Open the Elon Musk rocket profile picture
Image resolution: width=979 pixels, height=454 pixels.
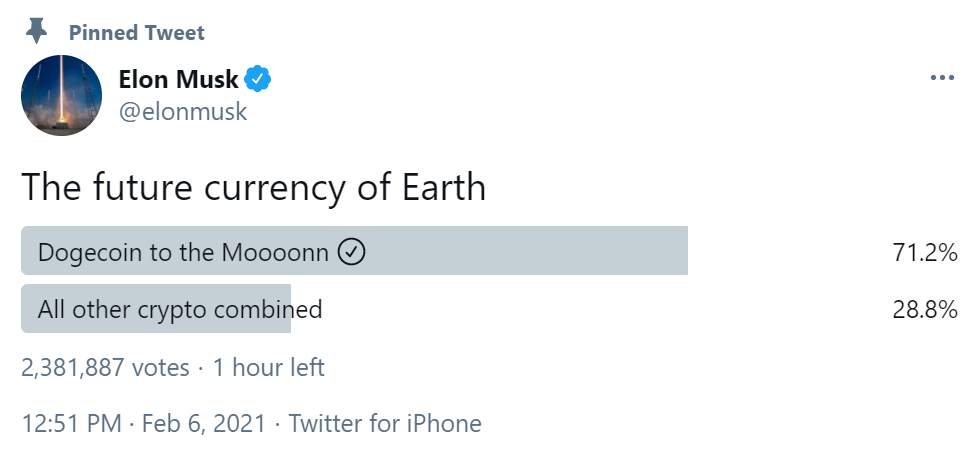pos(61,95)
